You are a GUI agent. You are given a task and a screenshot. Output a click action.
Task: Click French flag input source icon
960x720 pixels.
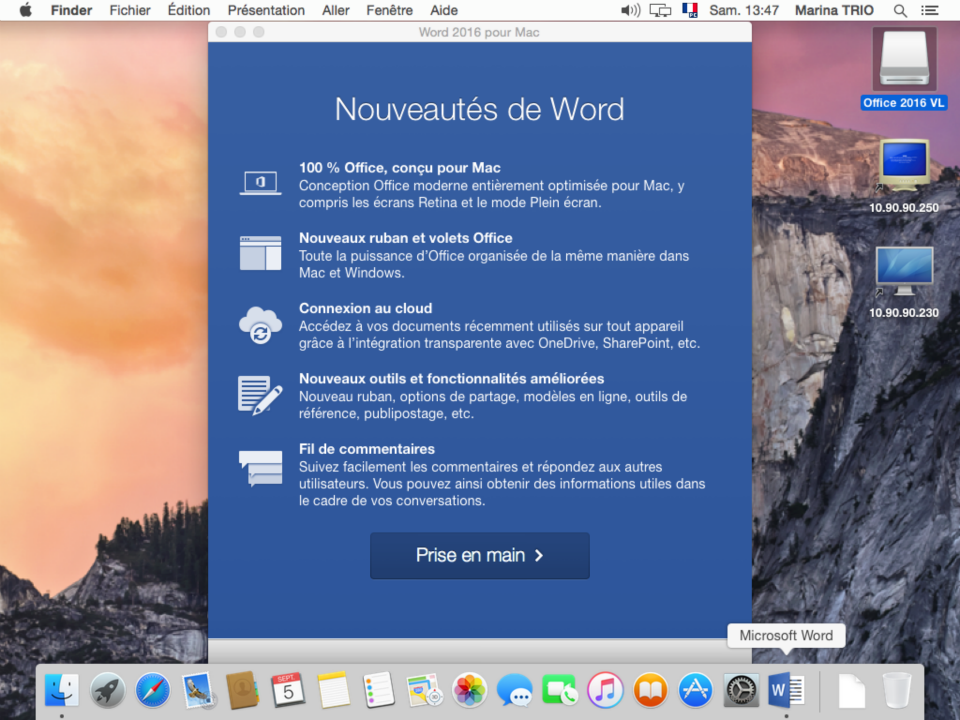tap(690, 10)
